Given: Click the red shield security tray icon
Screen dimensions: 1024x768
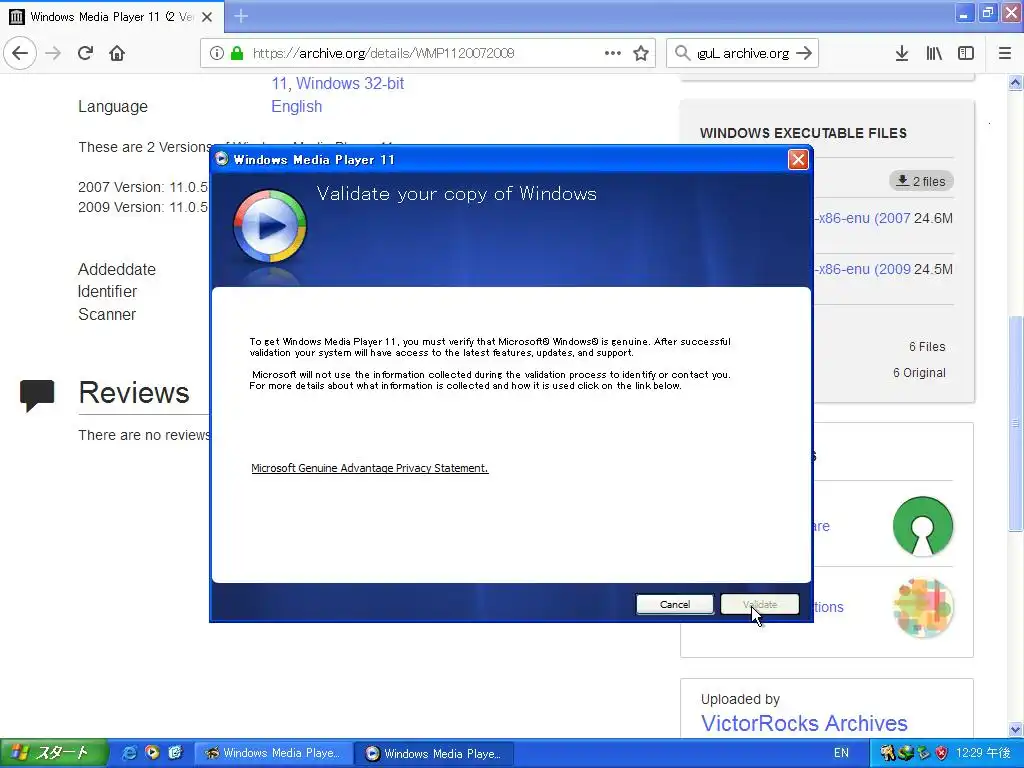Looking at the screenshot, I should pyautogui.click(x=941, y=753).
